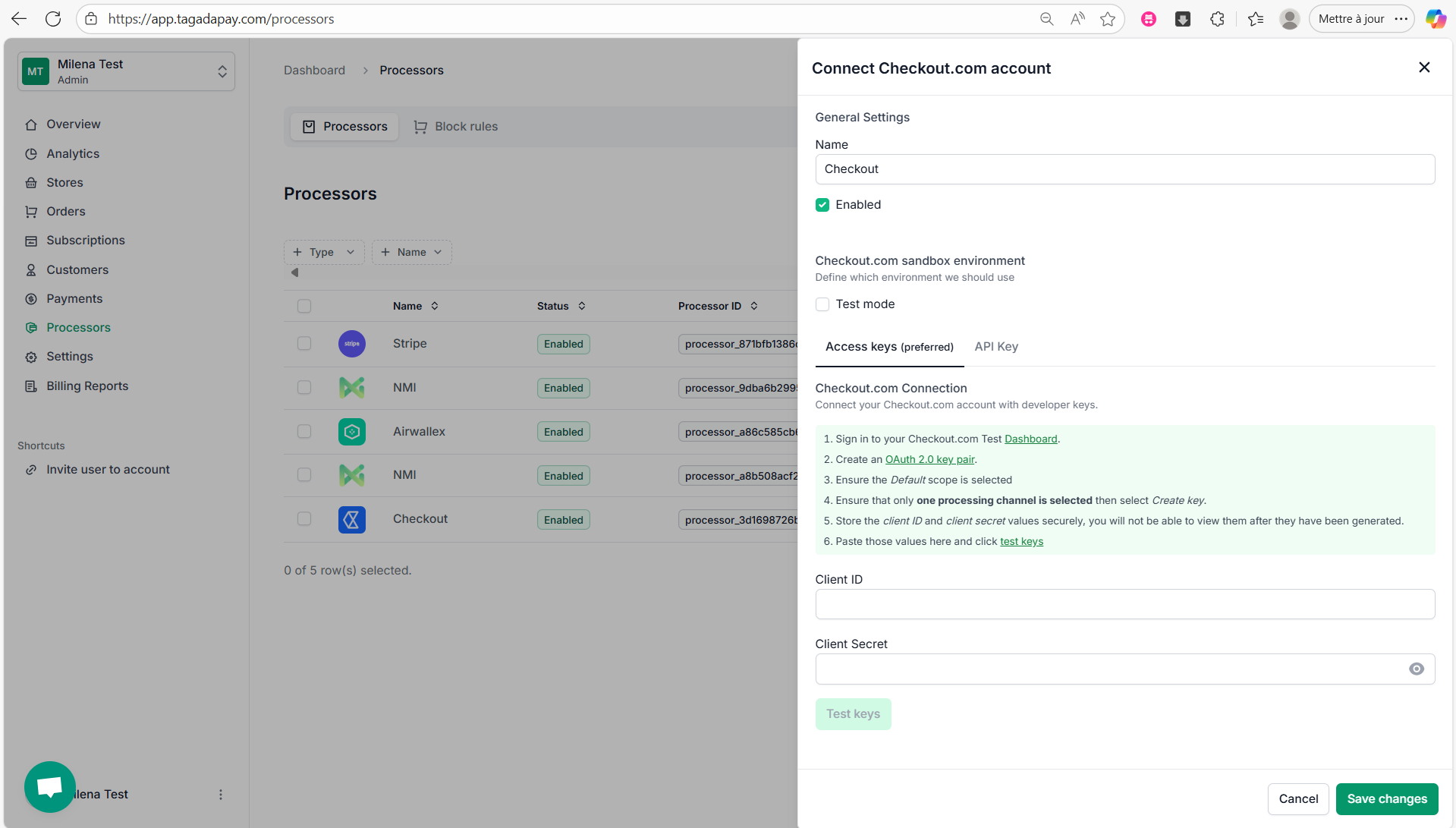
Task: Open Milena Test account switcher
Action: [x=126, y=71]
